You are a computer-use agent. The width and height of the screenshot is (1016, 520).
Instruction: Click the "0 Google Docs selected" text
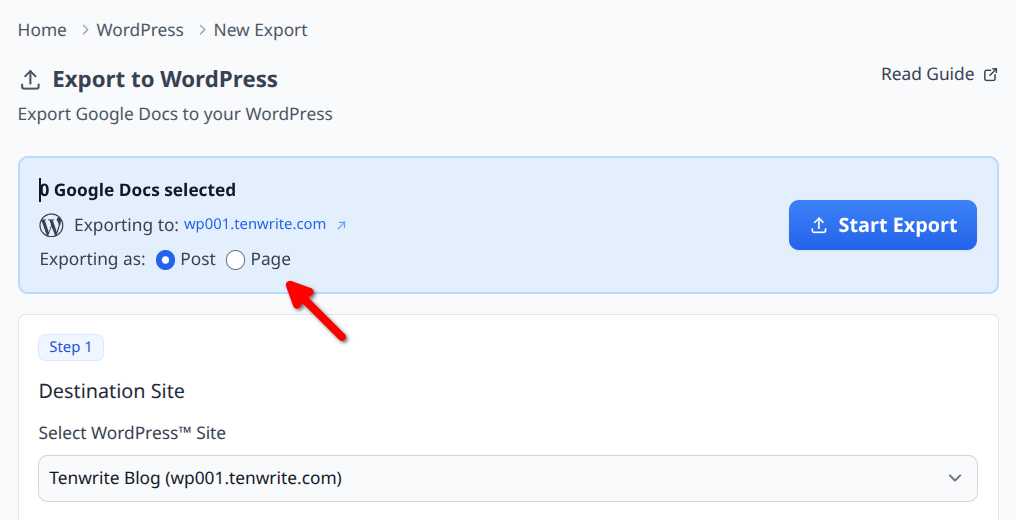138,190
